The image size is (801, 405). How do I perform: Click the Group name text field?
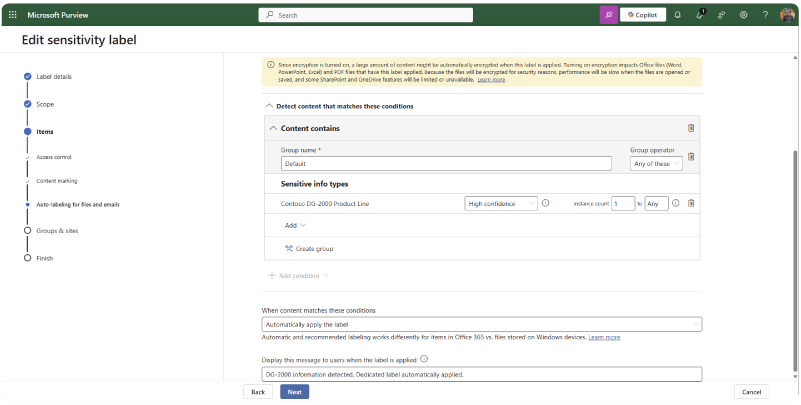click(x=446, y=164)
